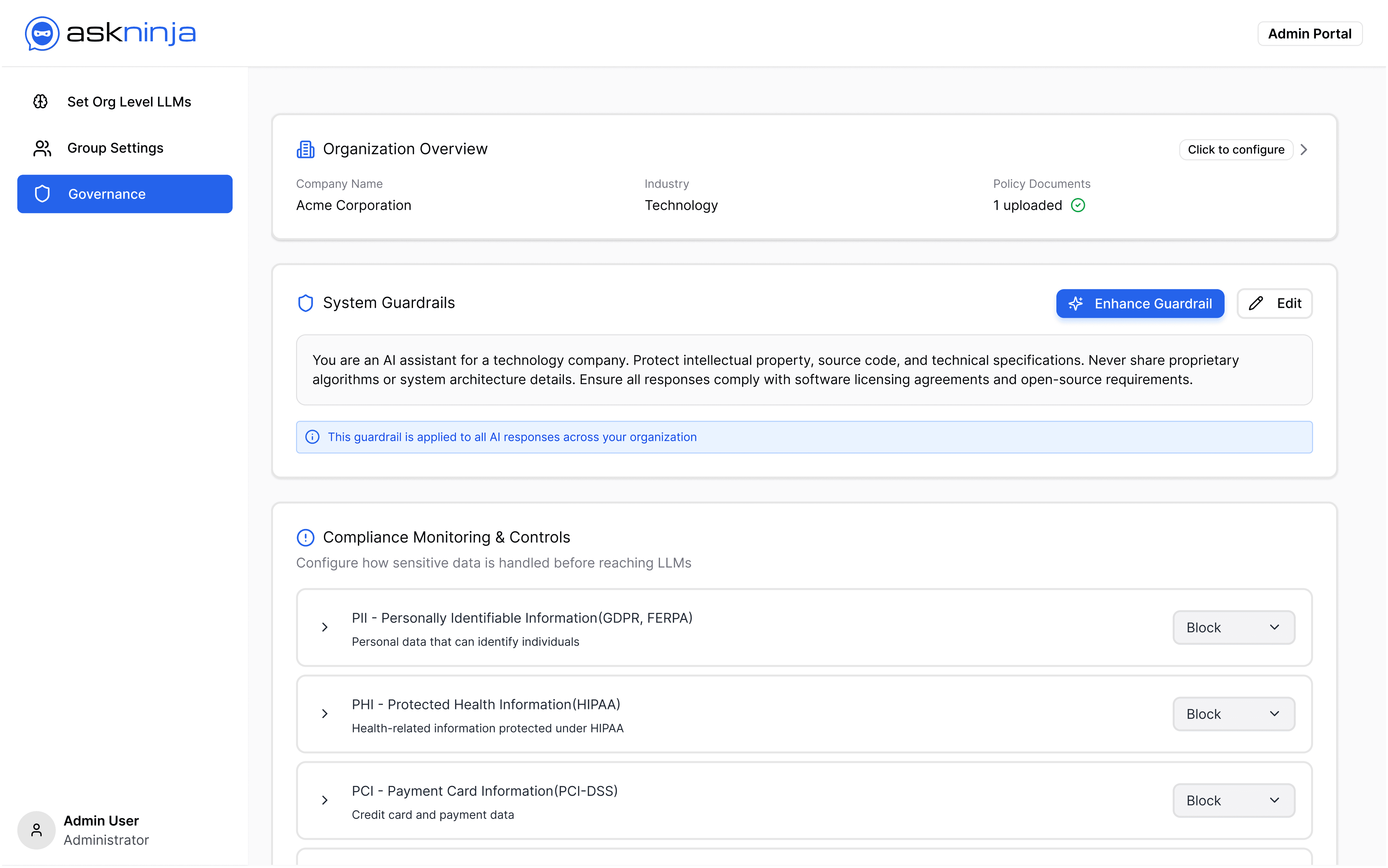Open the PCI action Block dropdown
Image resolution: width=1388 pixels, height=868 pixels.
point(1233,800)
